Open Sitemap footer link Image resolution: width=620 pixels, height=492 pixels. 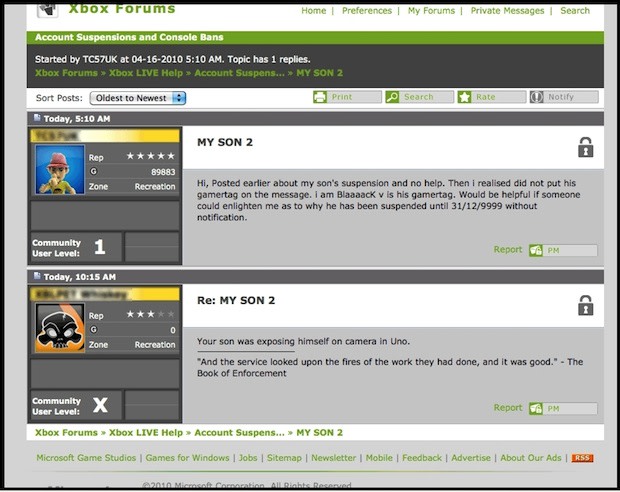pos(284,458)
